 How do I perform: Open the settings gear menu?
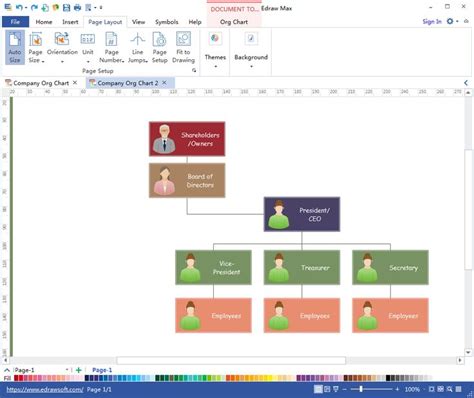click(x=450, y=21)
